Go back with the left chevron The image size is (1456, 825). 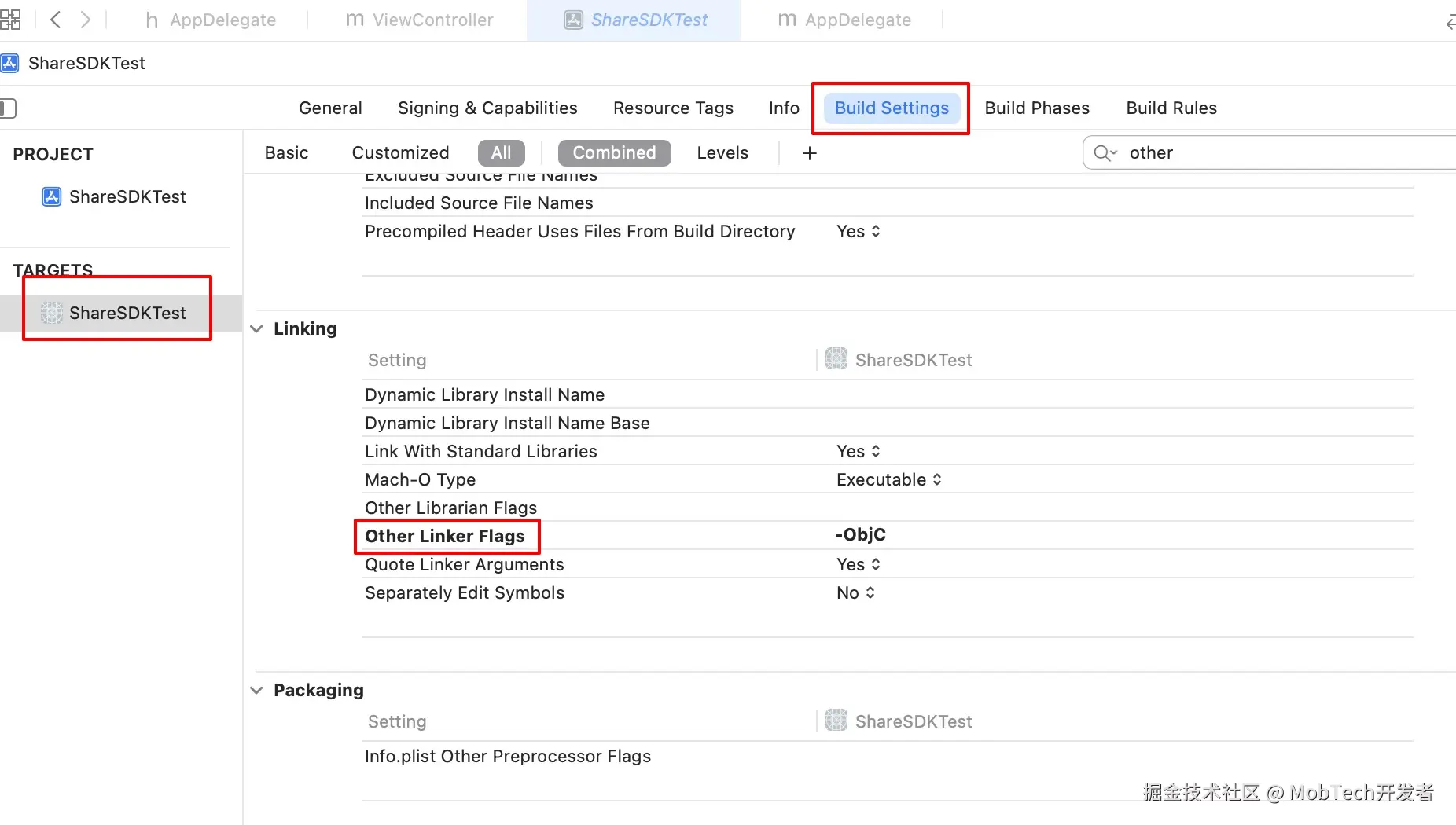(x=55, y=20)
